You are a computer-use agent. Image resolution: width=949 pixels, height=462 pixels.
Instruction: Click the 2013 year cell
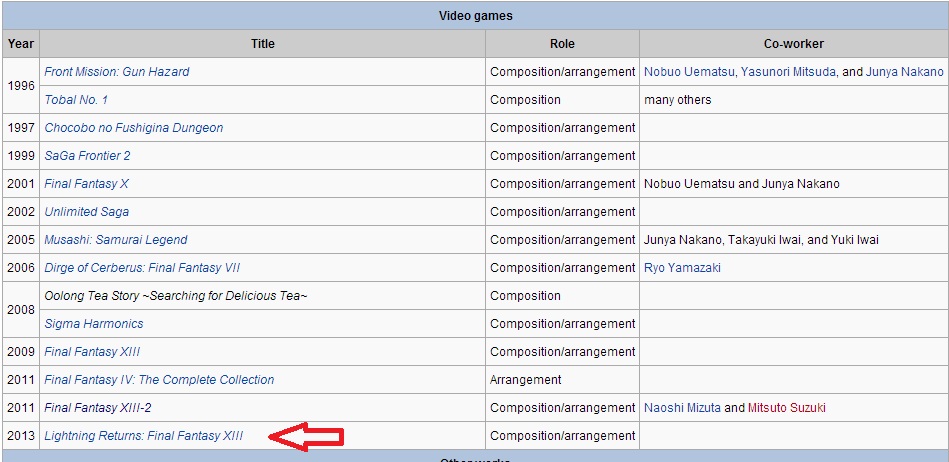coord(21,436)
